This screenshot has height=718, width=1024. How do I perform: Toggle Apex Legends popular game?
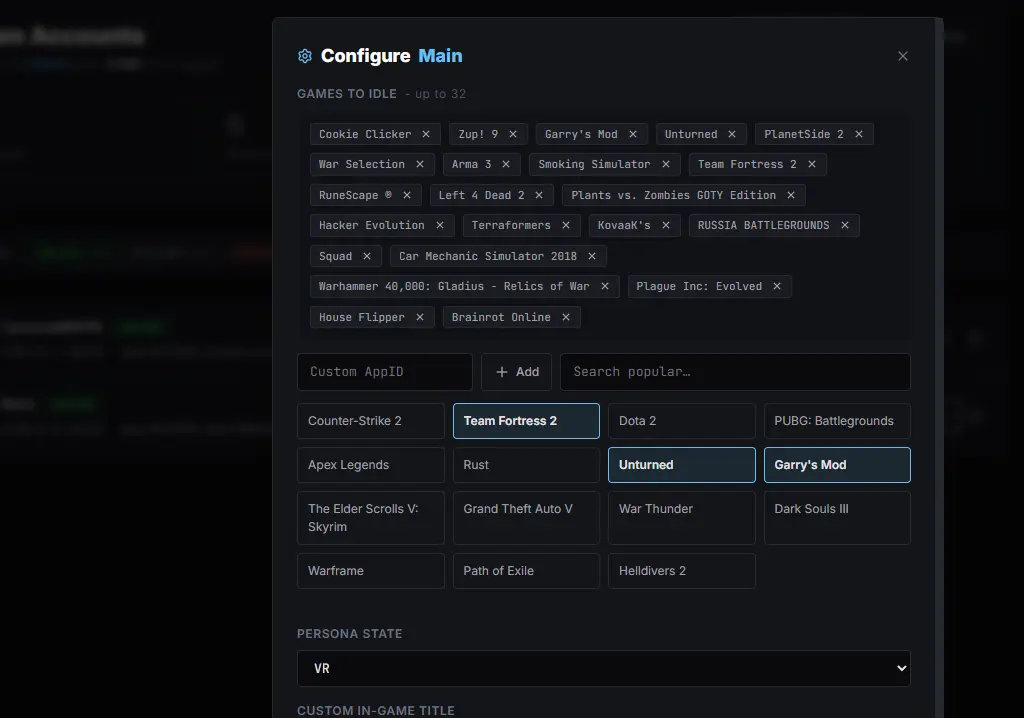[371, 465]
